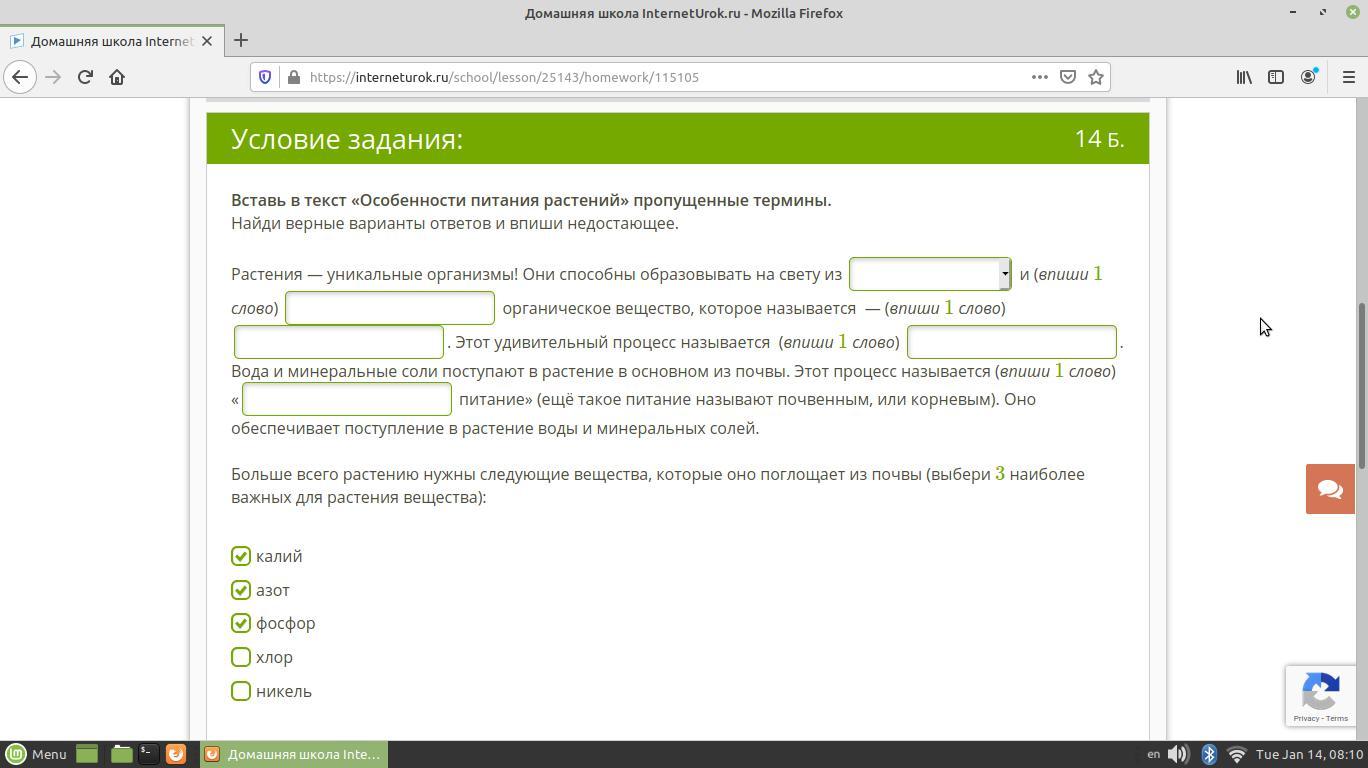Show desktop from taskbar icon
Image resolution: width=1368 pixels, height=768 pixels.
click(87, 754)
